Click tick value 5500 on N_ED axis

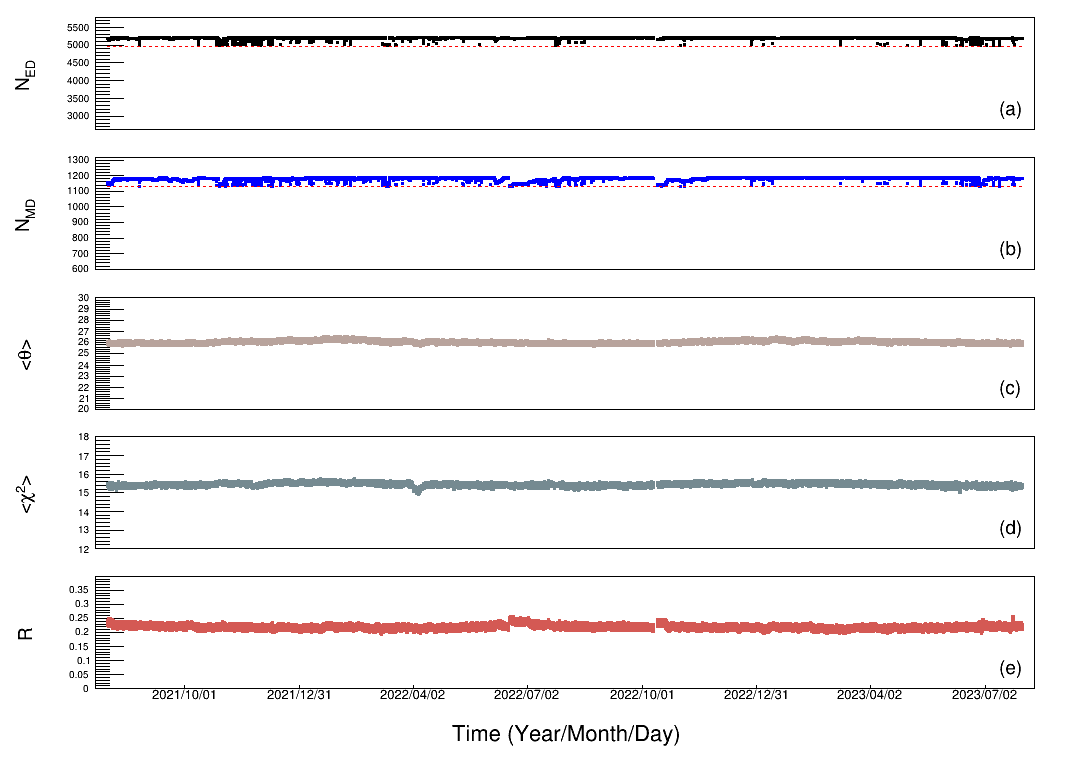pyautogui.click(x=78, y=28)
